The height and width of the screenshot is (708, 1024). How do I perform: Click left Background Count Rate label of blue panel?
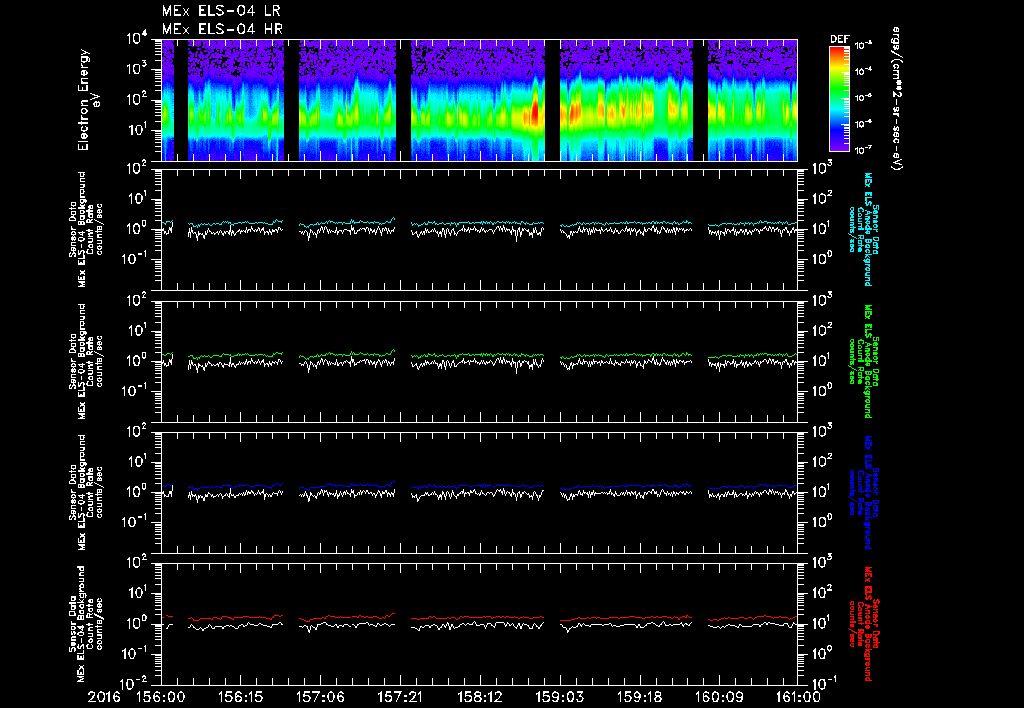[x=86, y=492]
